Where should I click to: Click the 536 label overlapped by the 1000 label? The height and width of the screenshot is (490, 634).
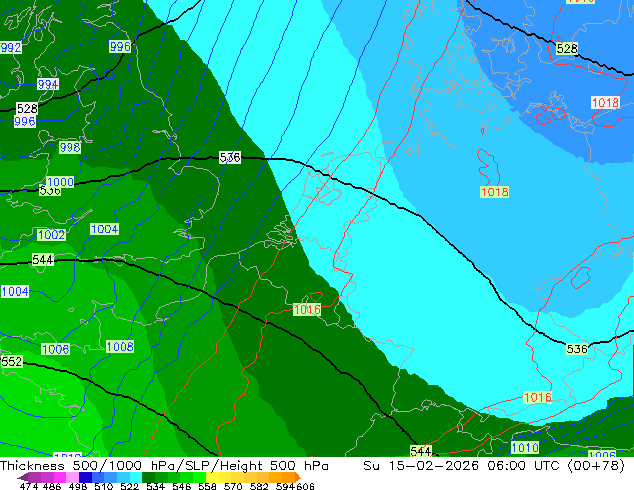(50, 190)
